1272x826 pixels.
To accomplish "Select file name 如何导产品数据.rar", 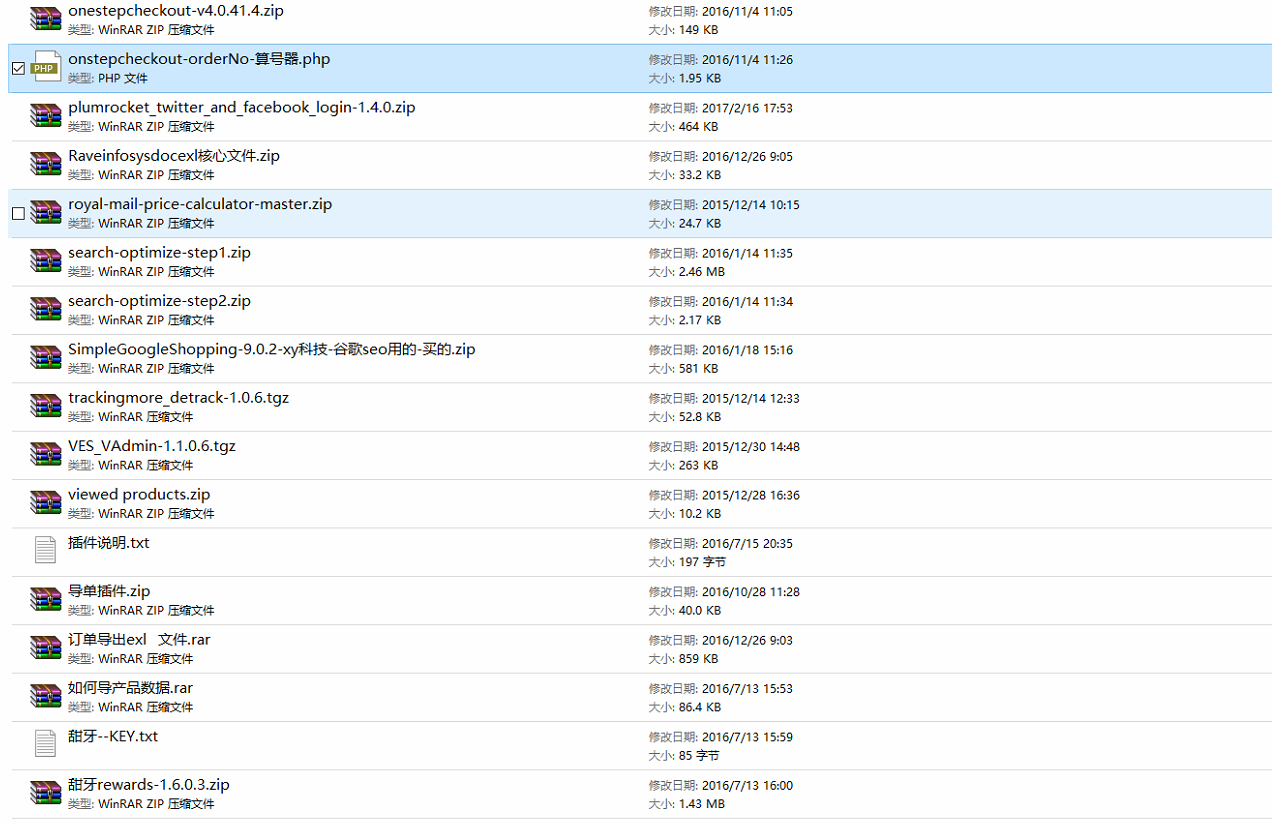I will click(x=130, y=688).
